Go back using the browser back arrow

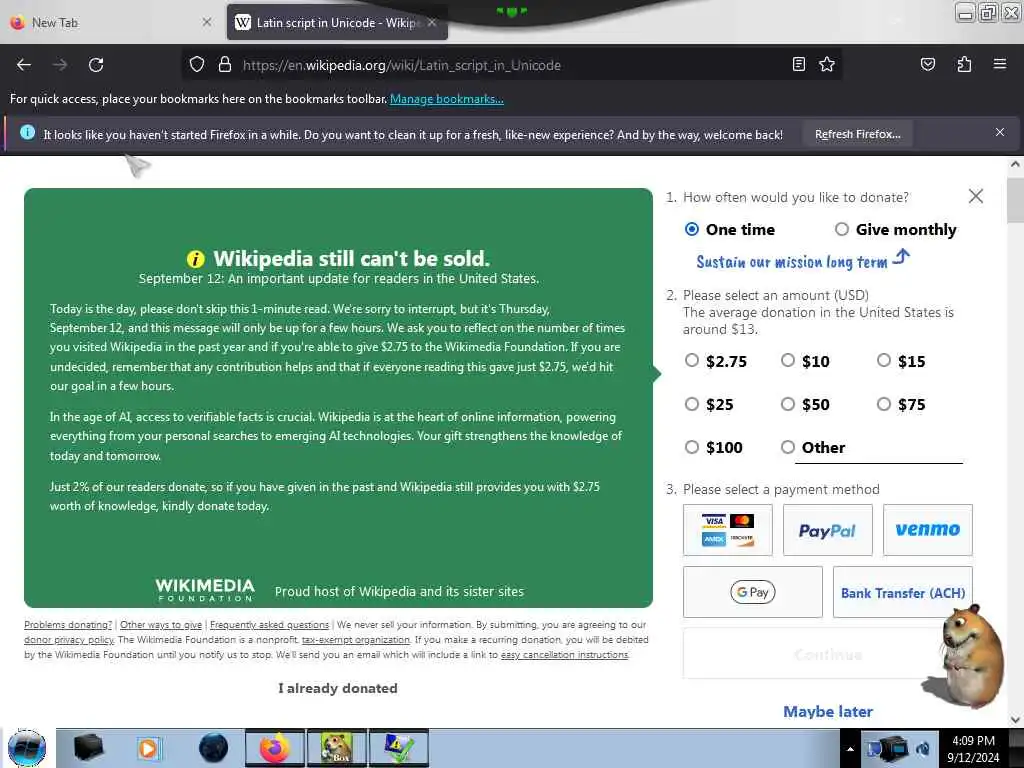coord(24,65)
